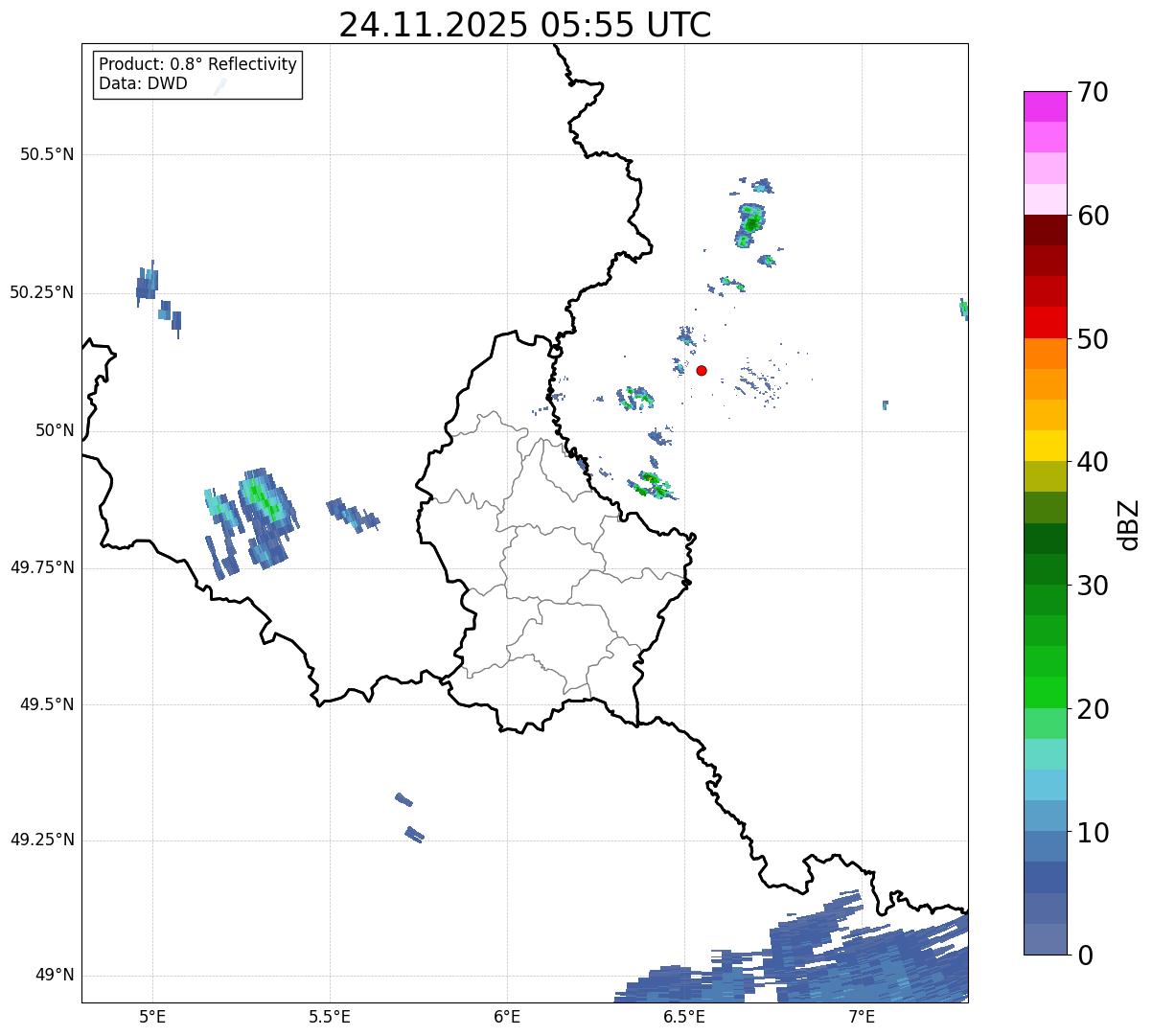Click latitude label '49.75°N'
This screenshot has width=1152, height=1036.
[42, 567]
